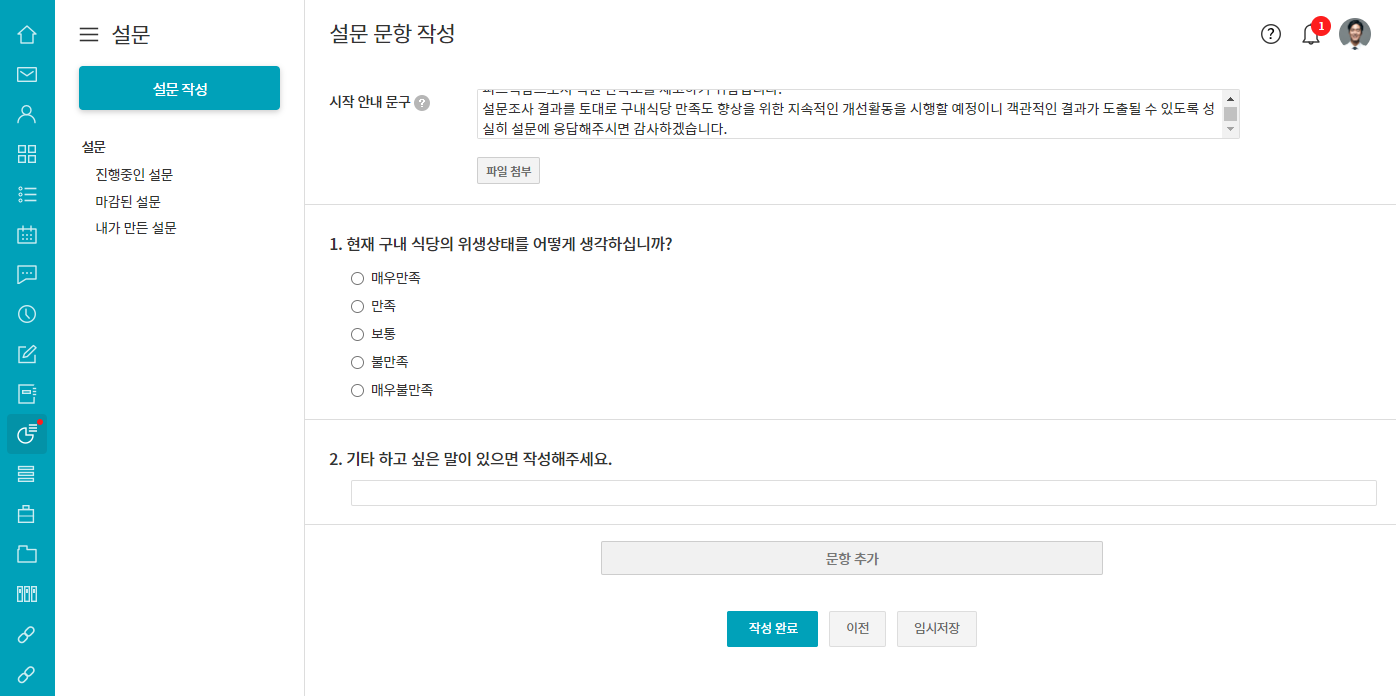Toggle the hamburger menu next to 설문
The width and height of the screenshot is (1396, 696).
[x=89, y=35]
